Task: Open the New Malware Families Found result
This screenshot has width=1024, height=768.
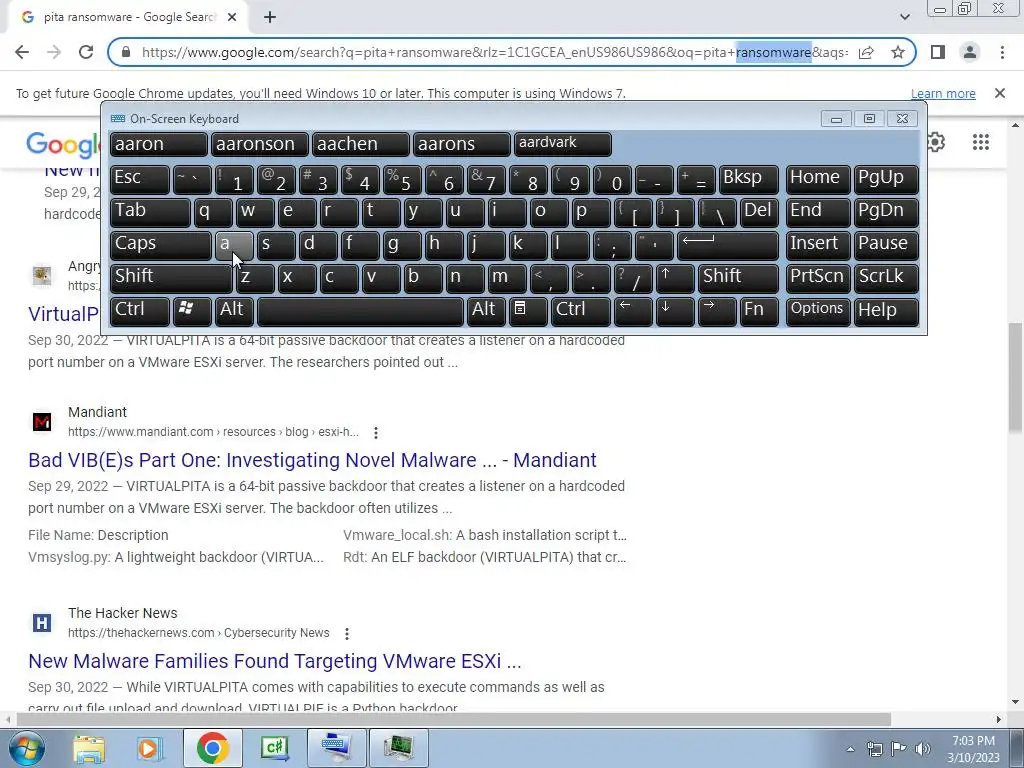Action: [x=275, y=662]
